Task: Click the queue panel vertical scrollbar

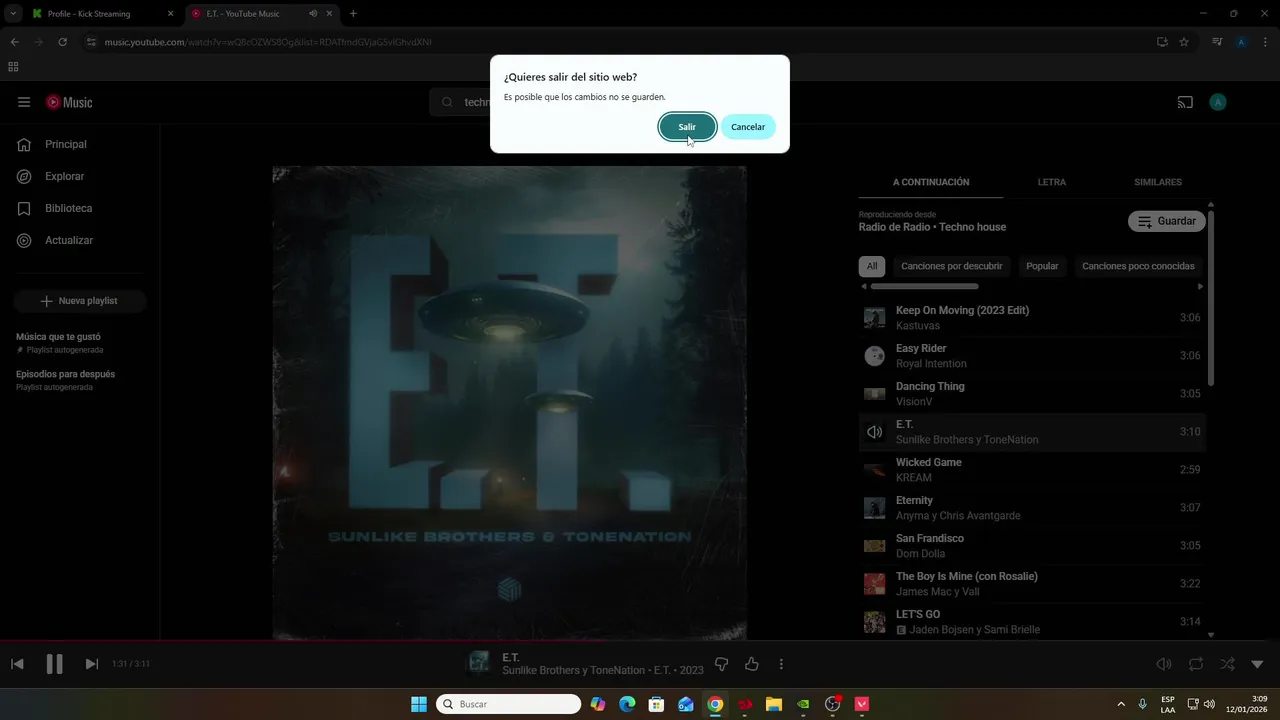Action: coord(1211,297)
